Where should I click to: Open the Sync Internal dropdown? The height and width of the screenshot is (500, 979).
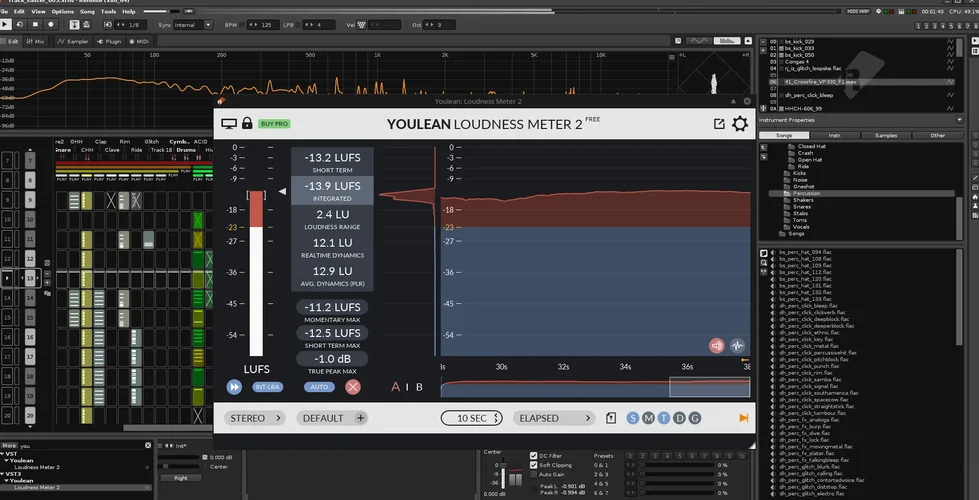pos(193,25)
